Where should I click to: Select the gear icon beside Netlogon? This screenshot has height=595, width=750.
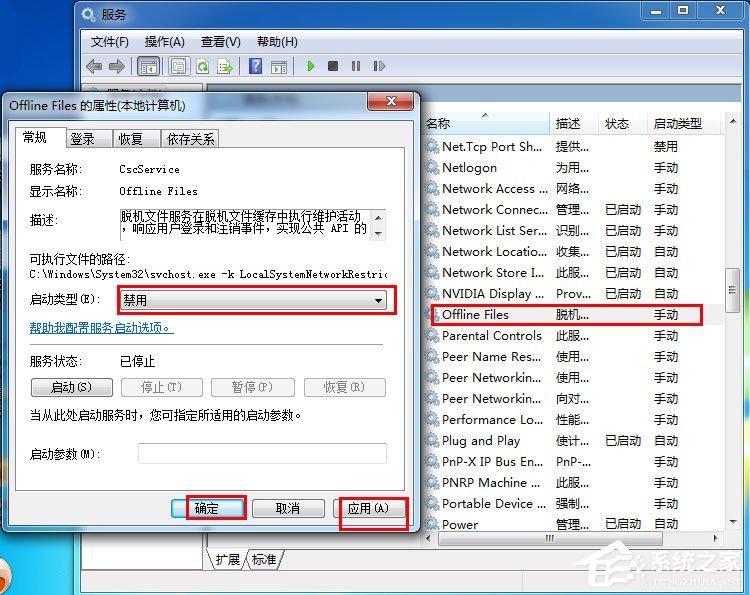pos(432,167)
